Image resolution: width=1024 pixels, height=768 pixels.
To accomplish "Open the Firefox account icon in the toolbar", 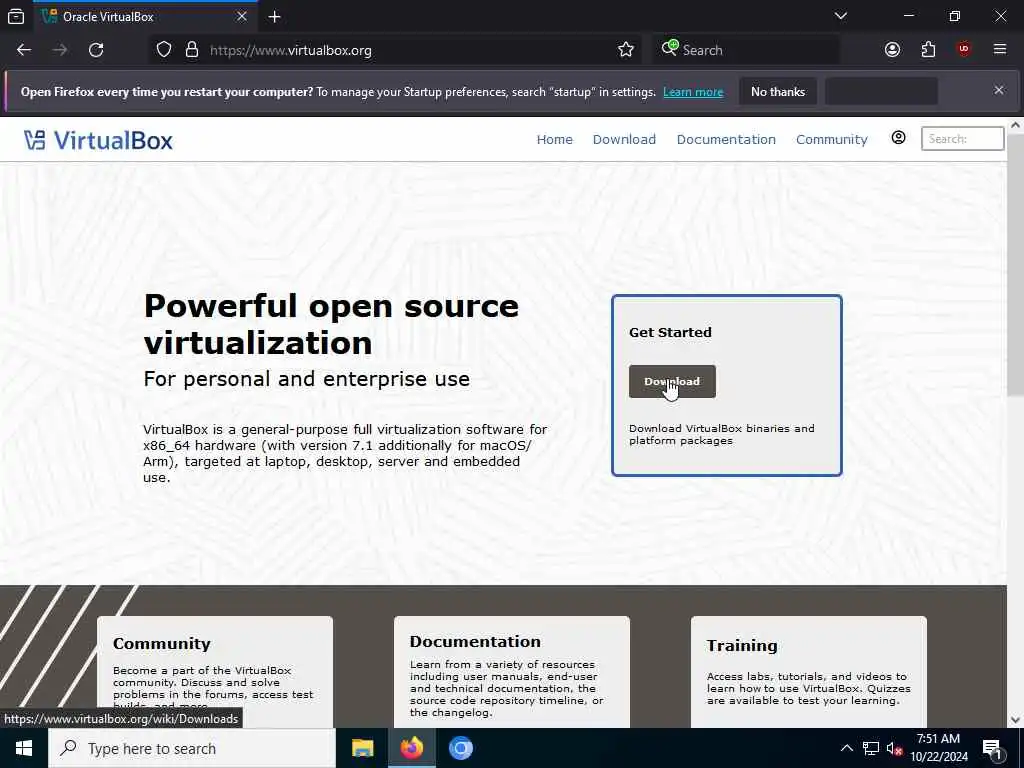I will pyautogui.click(x=892, y=50).
